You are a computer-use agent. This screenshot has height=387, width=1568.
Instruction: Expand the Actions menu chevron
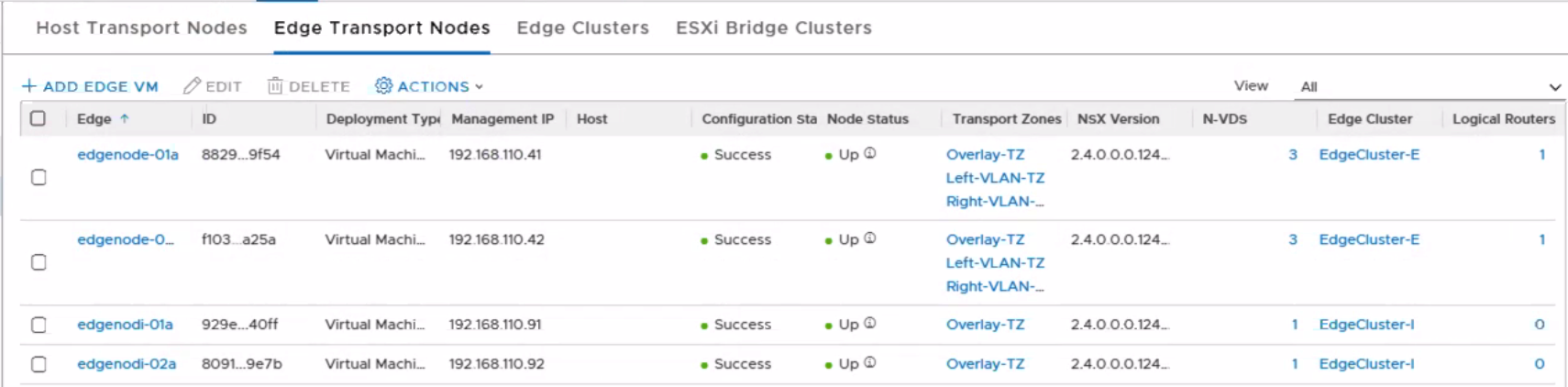coord(479,86)
